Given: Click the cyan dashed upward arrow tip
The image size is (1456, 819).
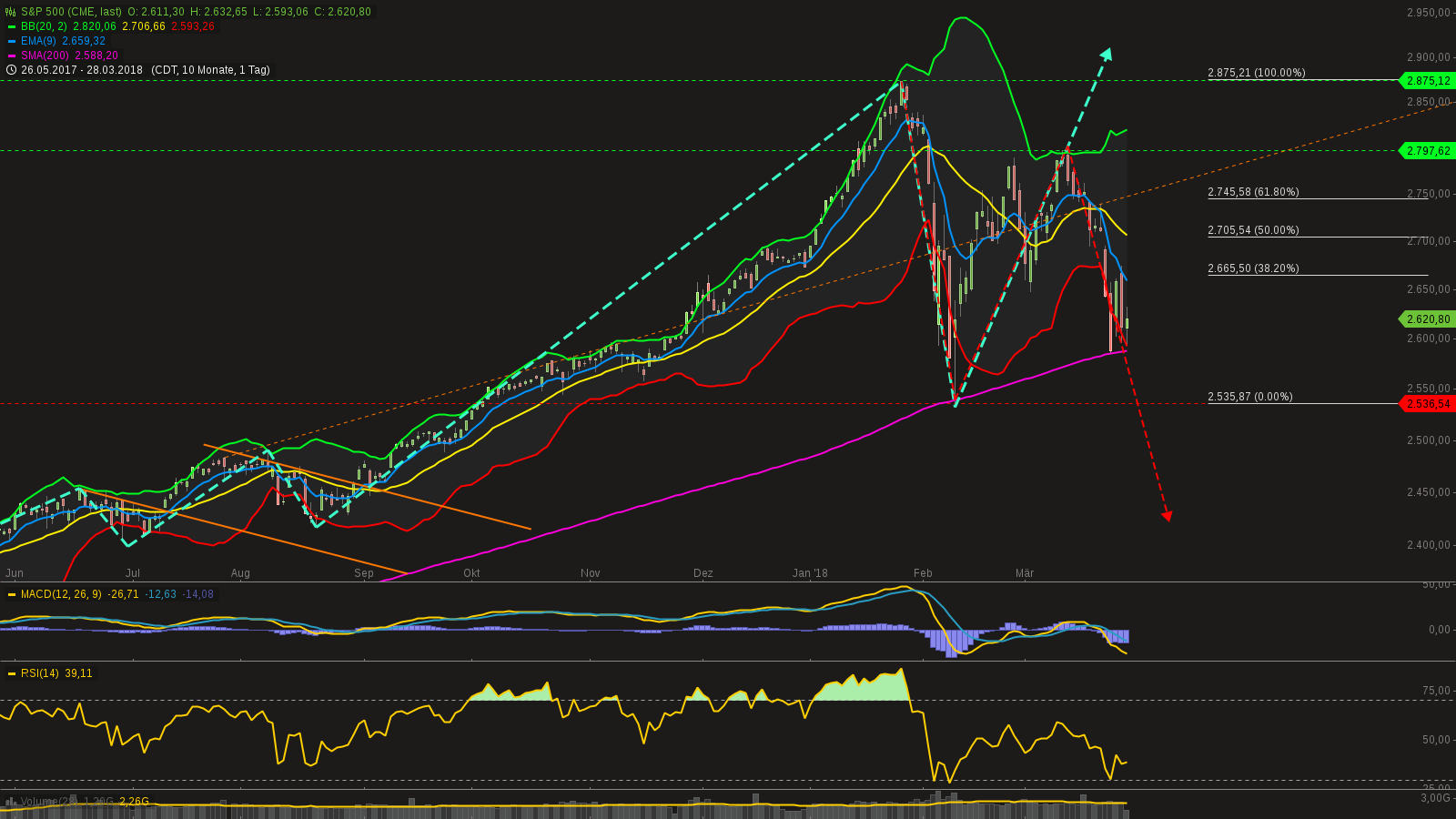Looking at the screenshot, I should click(1107, 53).
